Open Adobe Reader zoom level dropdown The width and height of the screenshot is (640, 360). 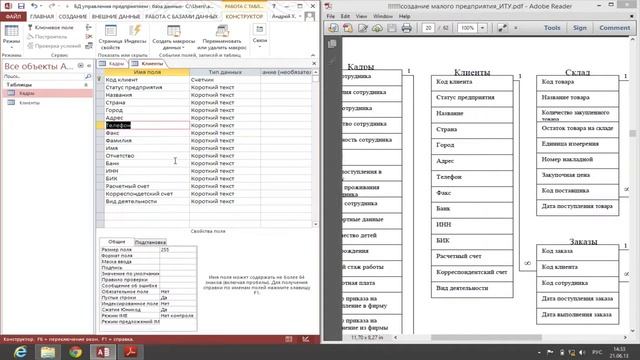tap(482, 28)
